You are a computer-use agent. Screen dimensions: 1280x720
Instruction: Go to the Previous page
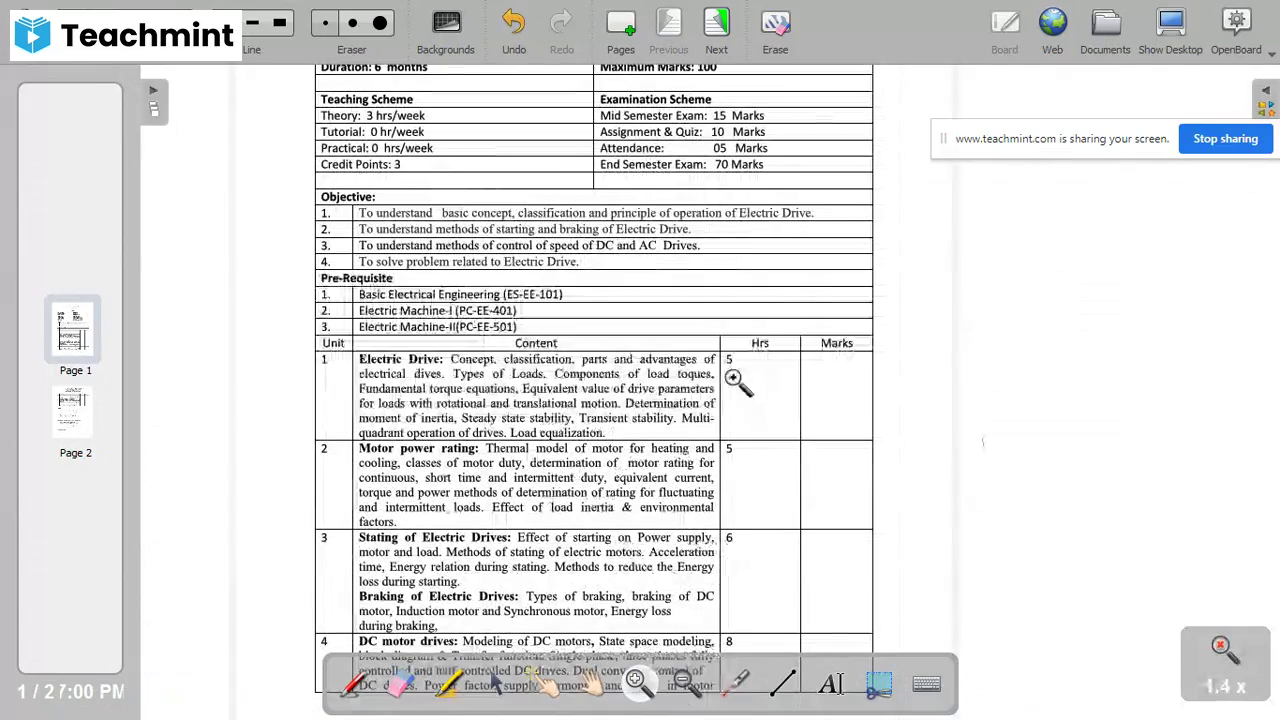pyautogui.click(x=669, y=32)
